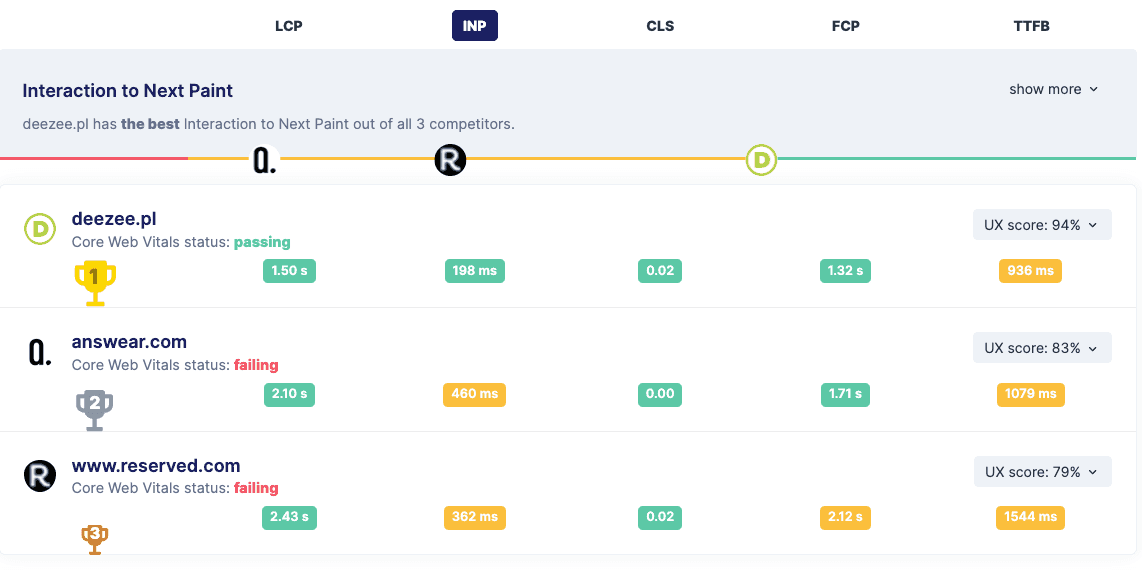Click the answear marker on the INP scale

pos(264,159)
